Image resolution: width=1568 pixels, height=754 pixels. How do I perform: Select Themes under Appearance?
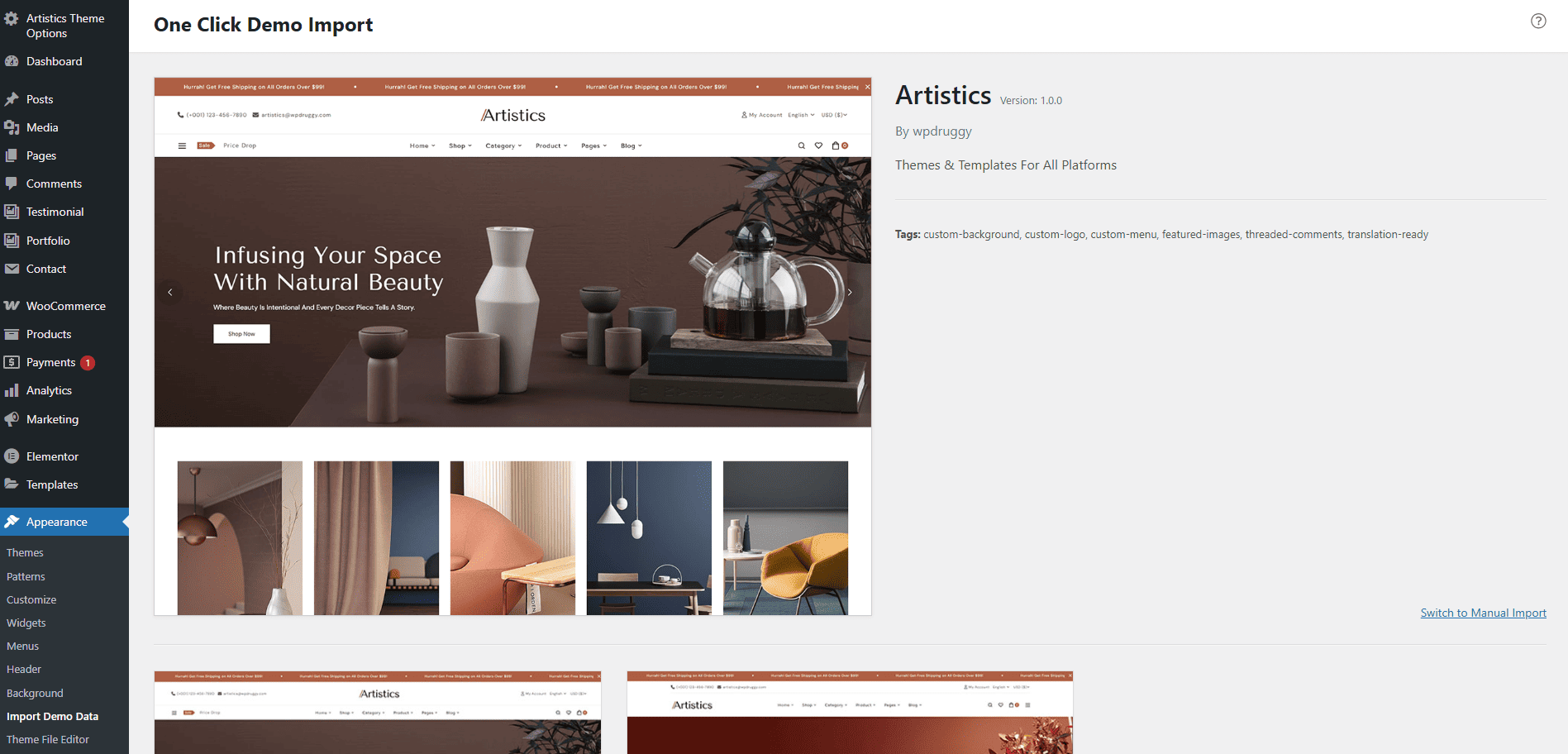pyautogui.click(x=25, y=552)
